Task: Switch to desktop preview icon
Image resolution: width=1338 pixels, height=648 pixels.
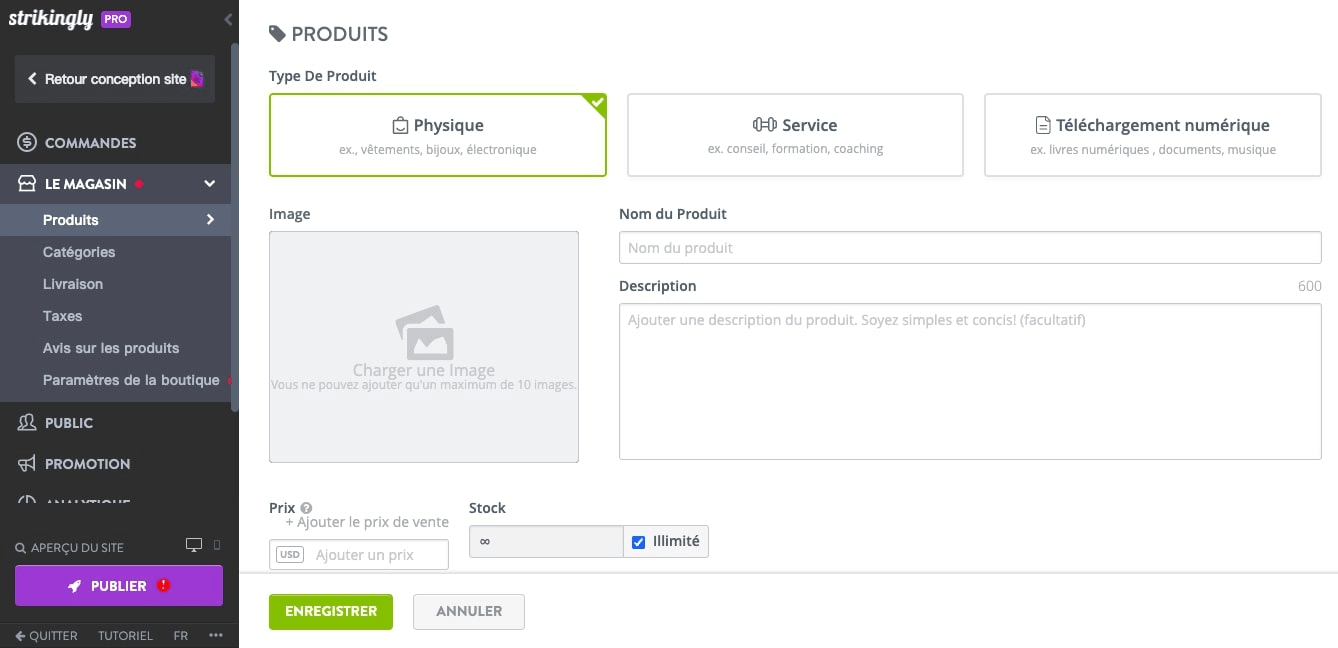Action: 194,545
